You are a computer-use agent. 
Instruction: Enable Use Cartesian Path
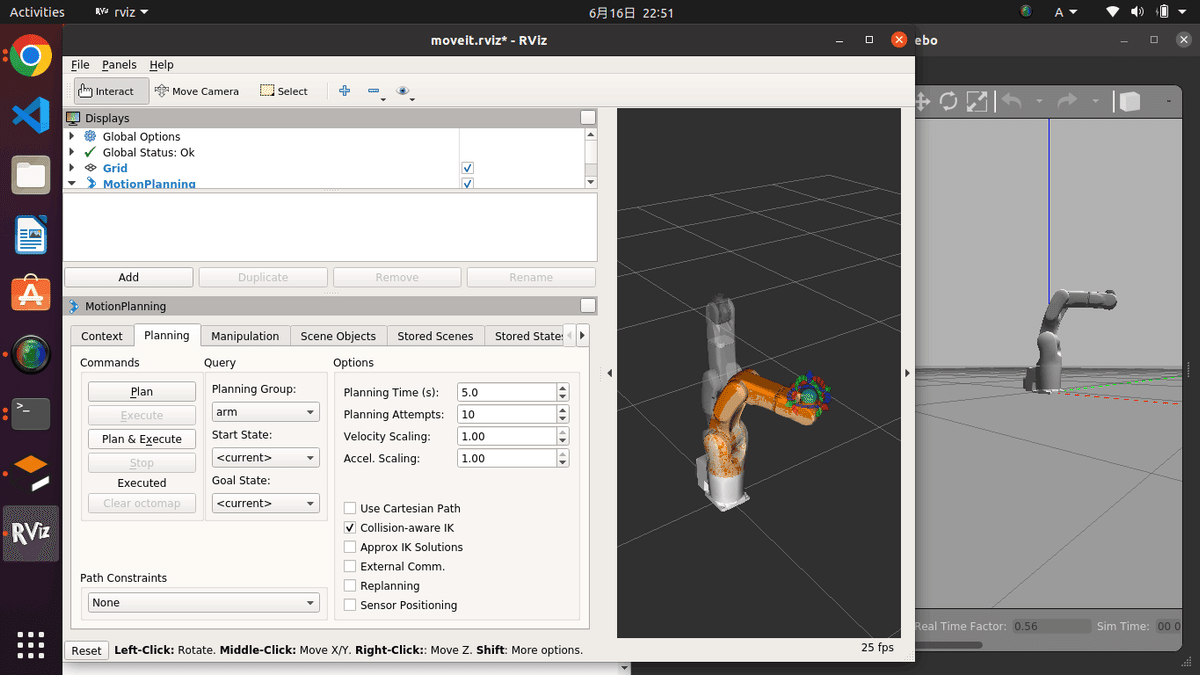click(350, 508)
